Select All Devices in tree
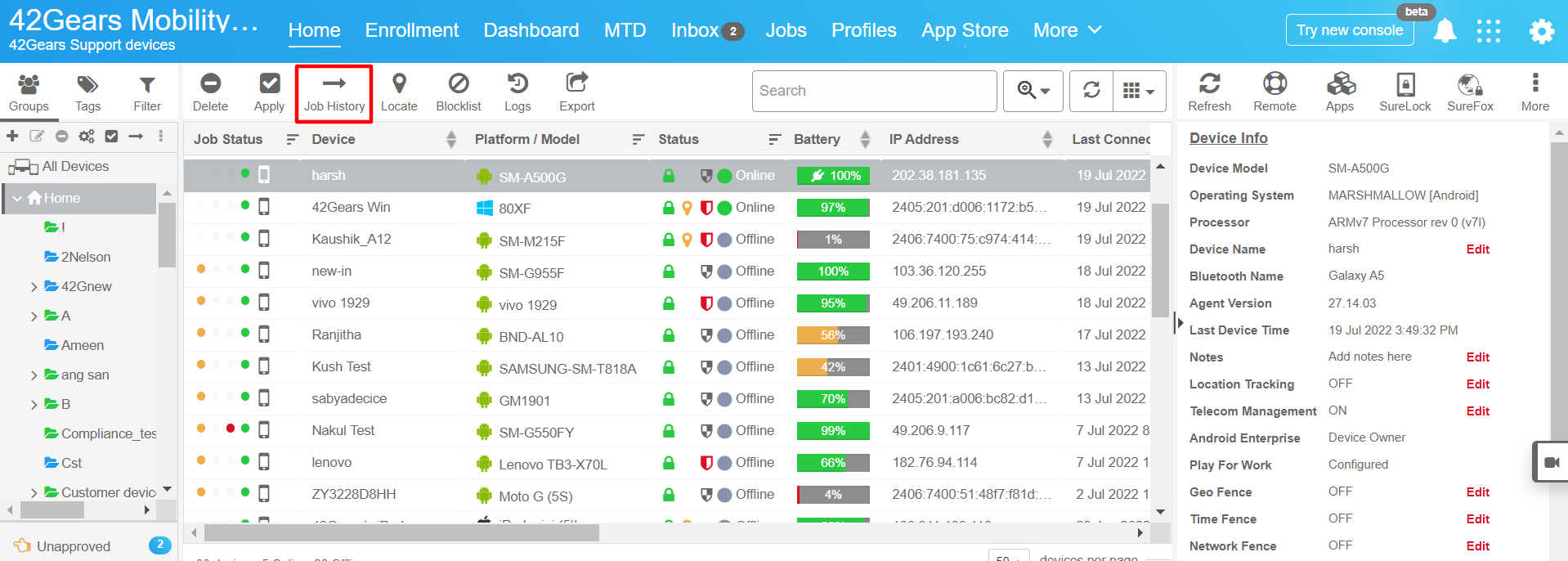This screenshot has height=561, width=1568. coord(59,167)
